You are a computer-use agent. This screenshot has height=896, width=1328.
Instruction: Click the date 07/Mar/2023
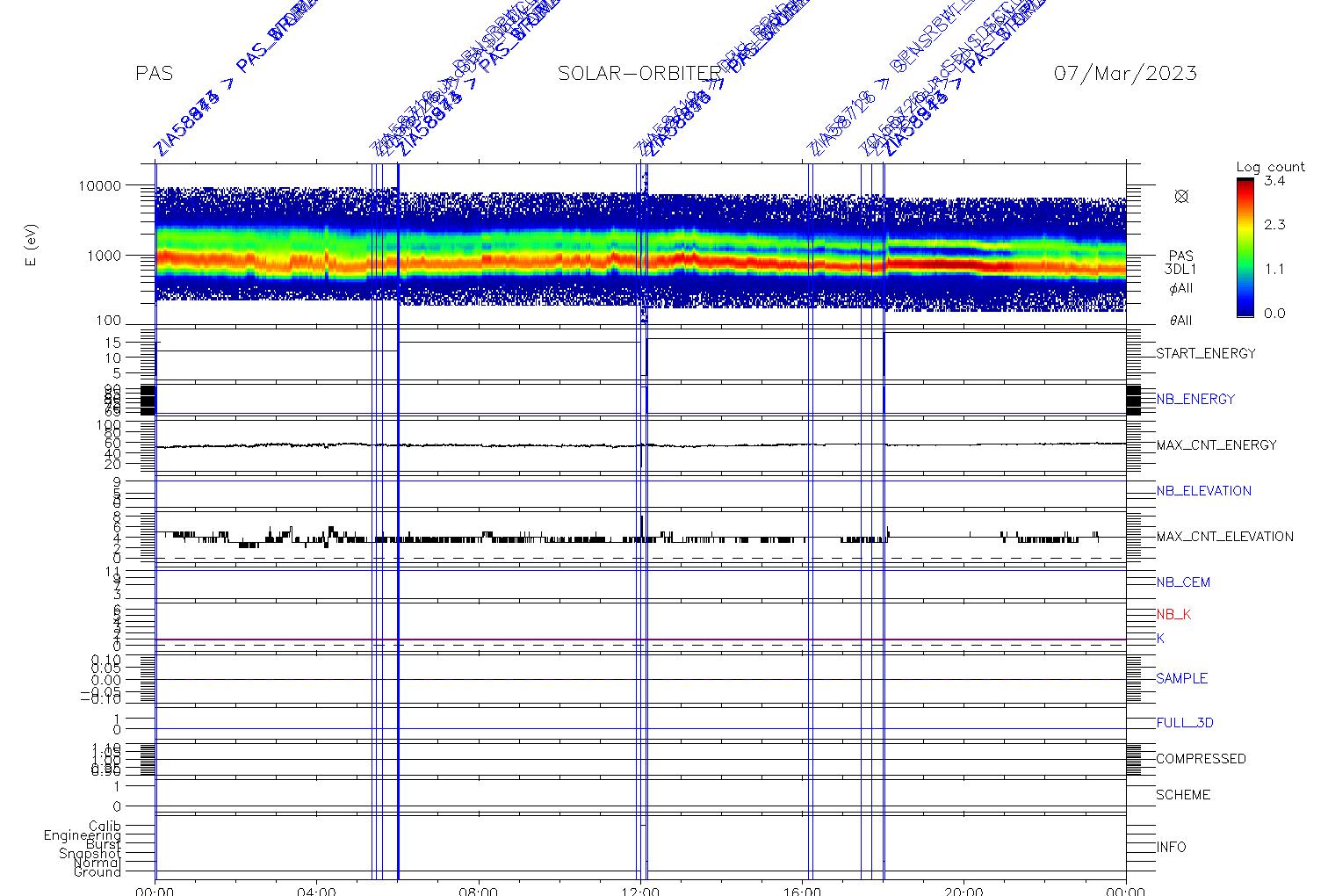(x=1125, y=74)
